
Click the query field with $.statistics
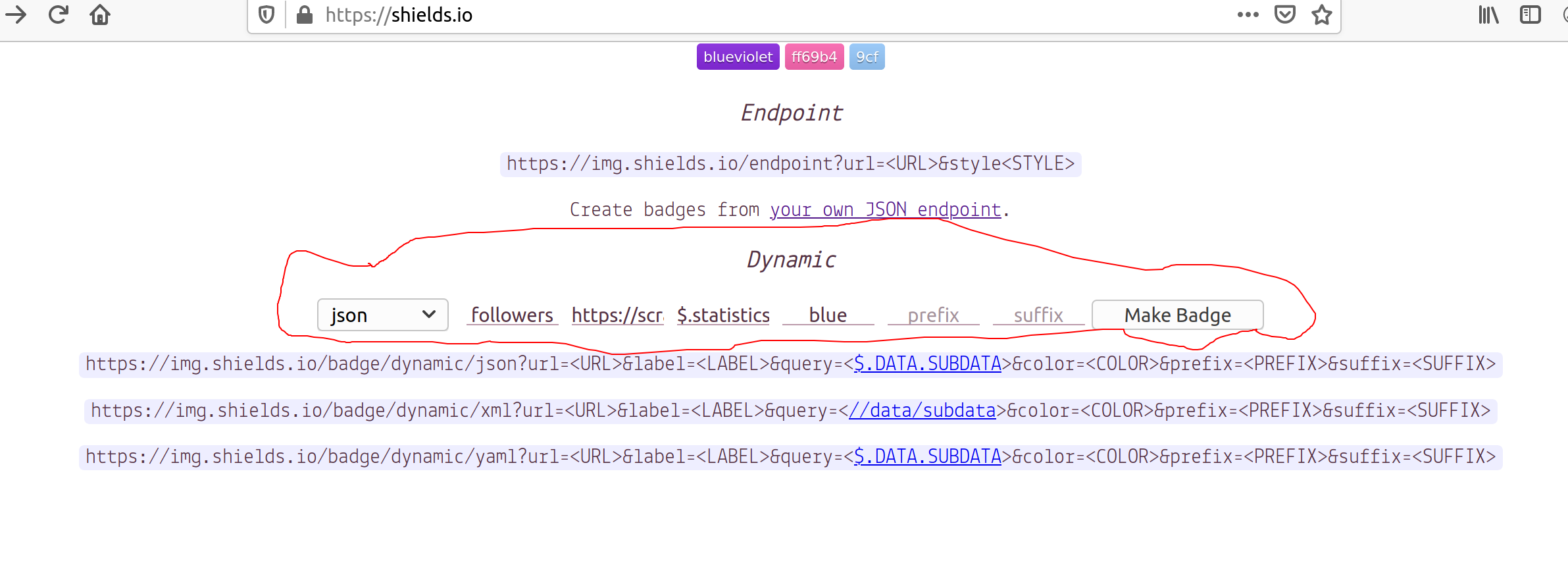(x=723, y=315)
